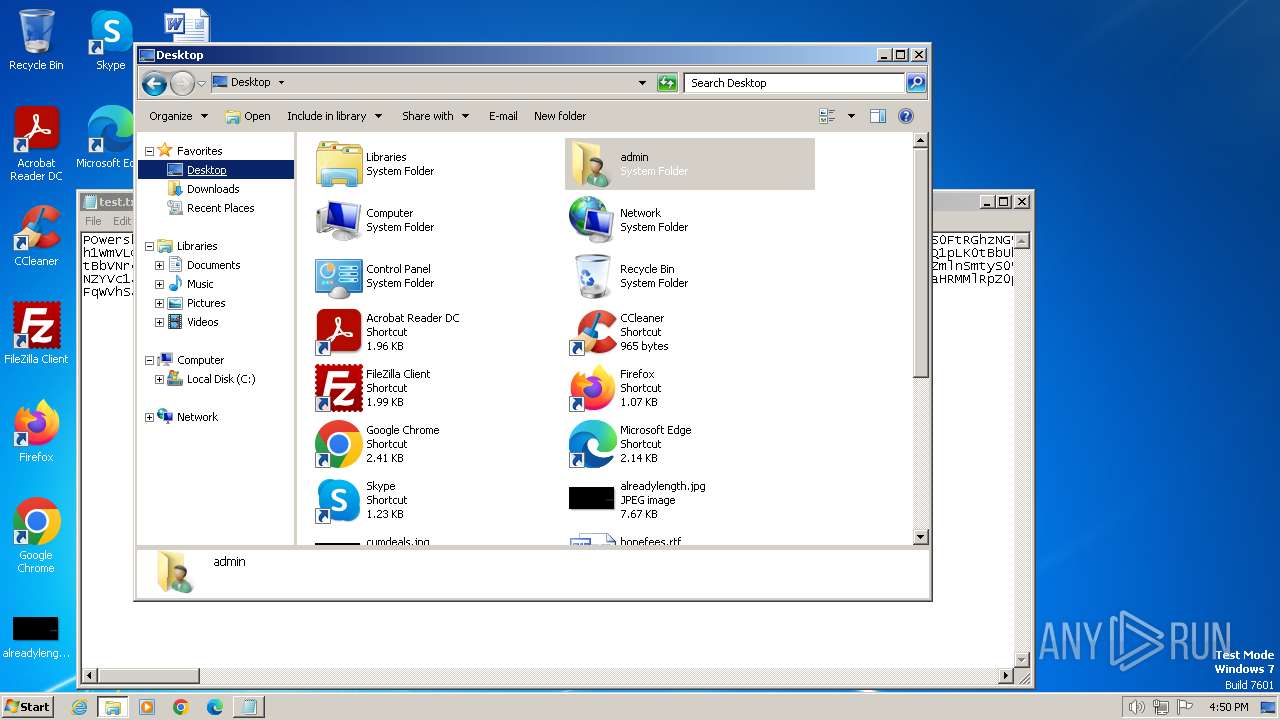Expand the Desktop breadcrumb arrow in address bar
Screen dimensions: 1280x720
[x=281, y=83]
